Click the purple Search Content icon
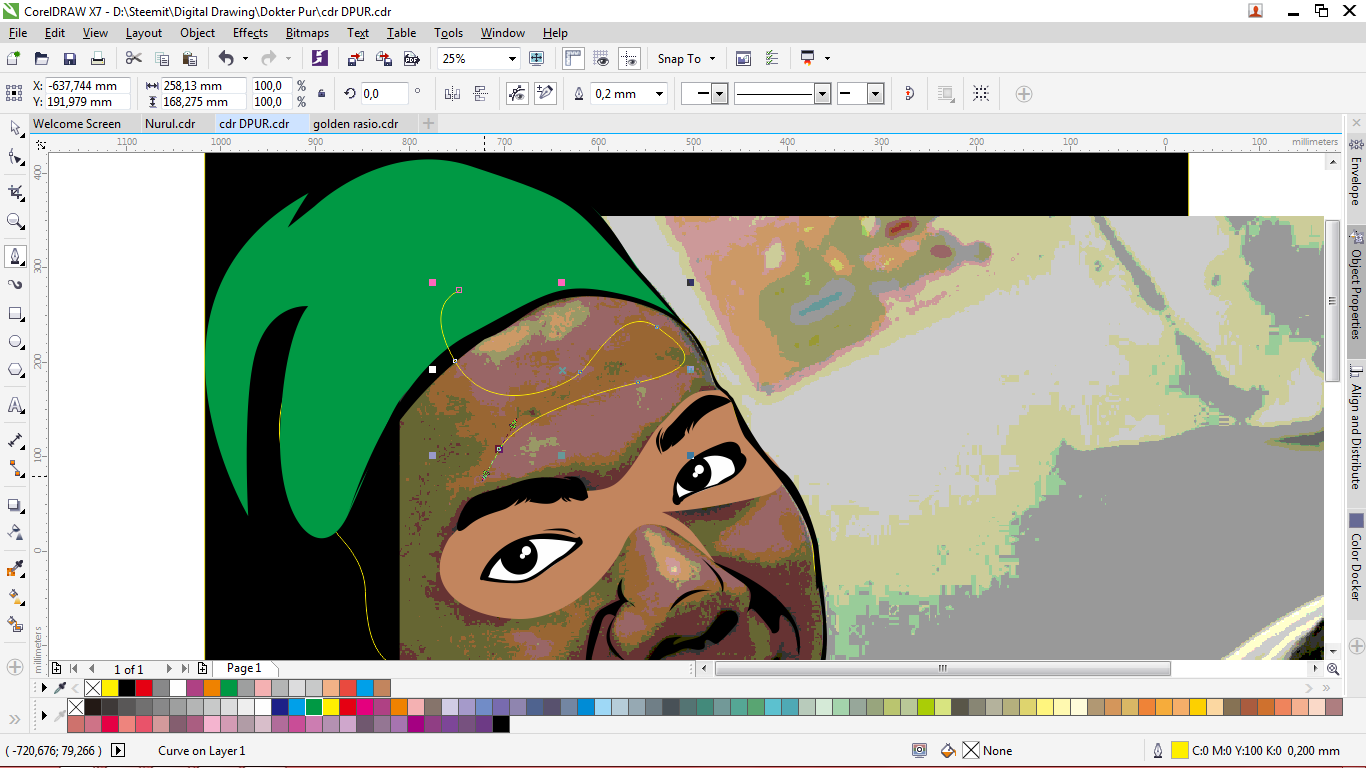This screenshot has width=1366, height=768. [319, 59]
